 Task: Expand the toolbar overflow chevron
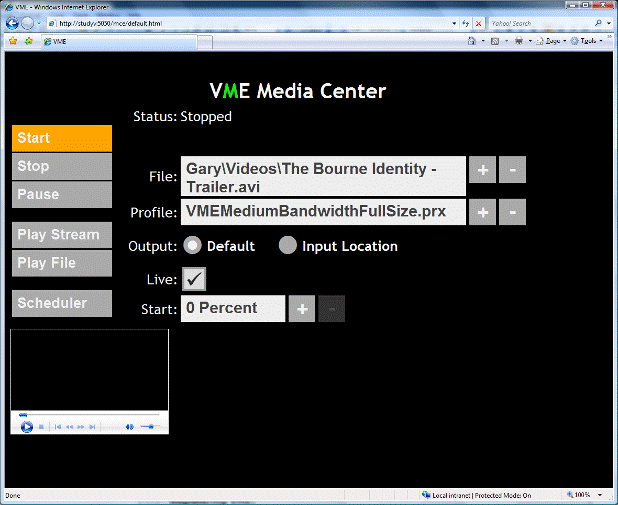[x=611, y=39]
